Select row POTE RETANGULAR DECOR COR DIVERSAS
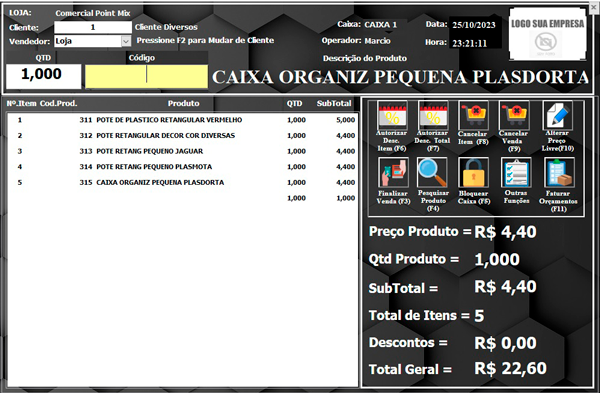The image size is (600, 393). point(183,136)
